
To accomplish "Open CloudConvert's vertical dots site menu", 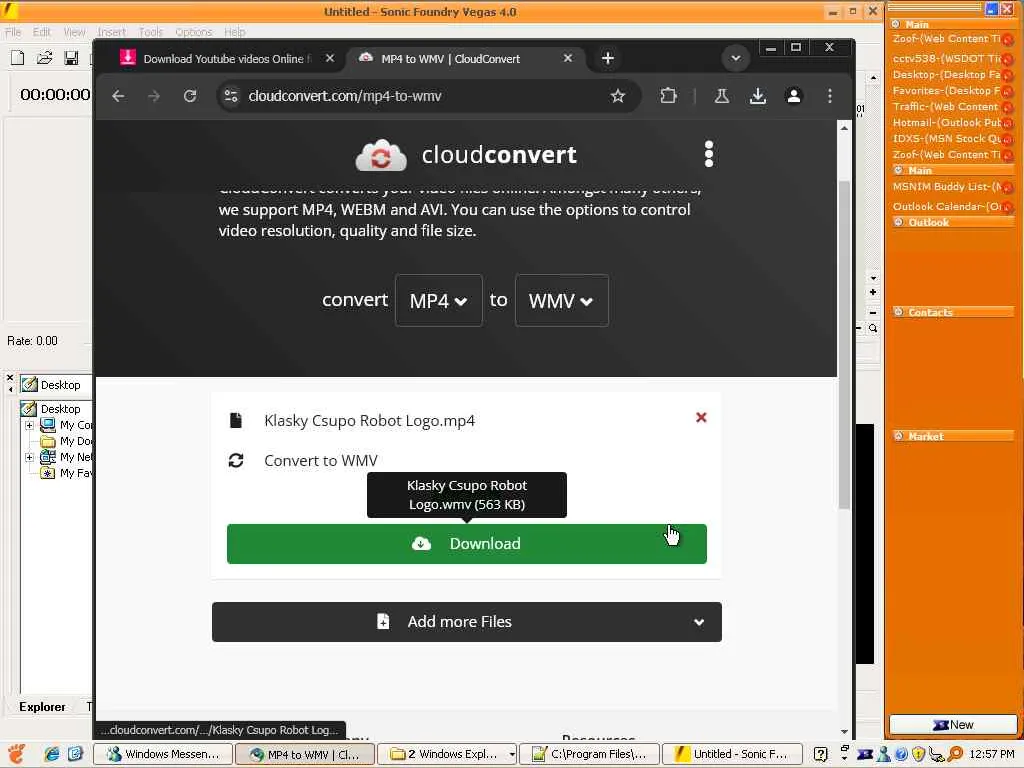I will coord(709,154).
